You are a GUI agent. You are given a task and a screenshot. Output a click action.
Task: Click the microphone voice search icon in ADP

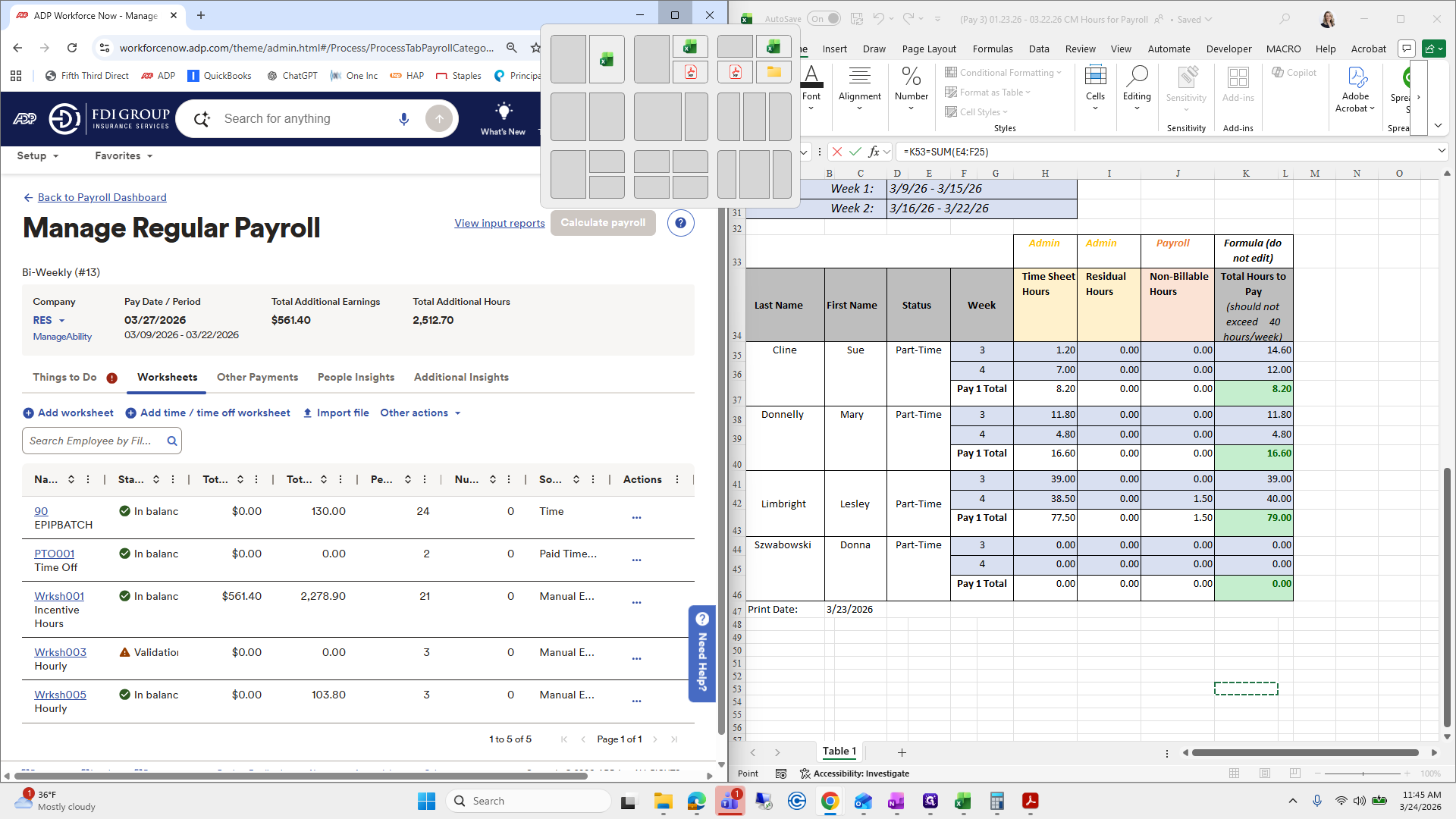(x=403, y=119)
